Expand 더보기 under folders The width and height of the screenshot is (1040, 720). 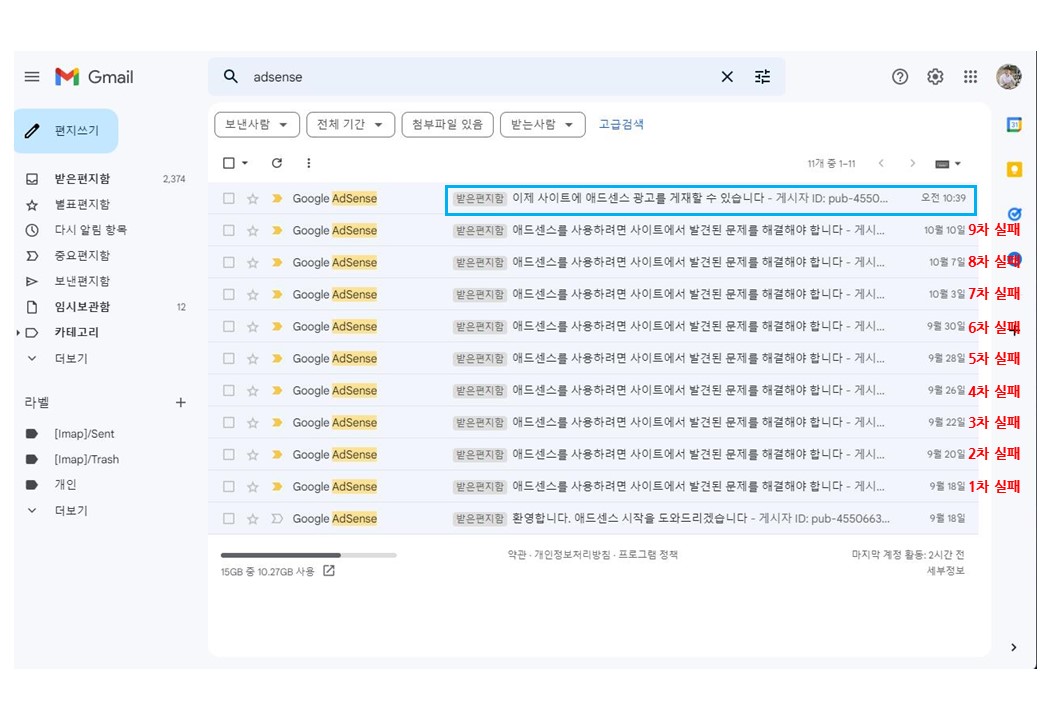pos(70,359)
